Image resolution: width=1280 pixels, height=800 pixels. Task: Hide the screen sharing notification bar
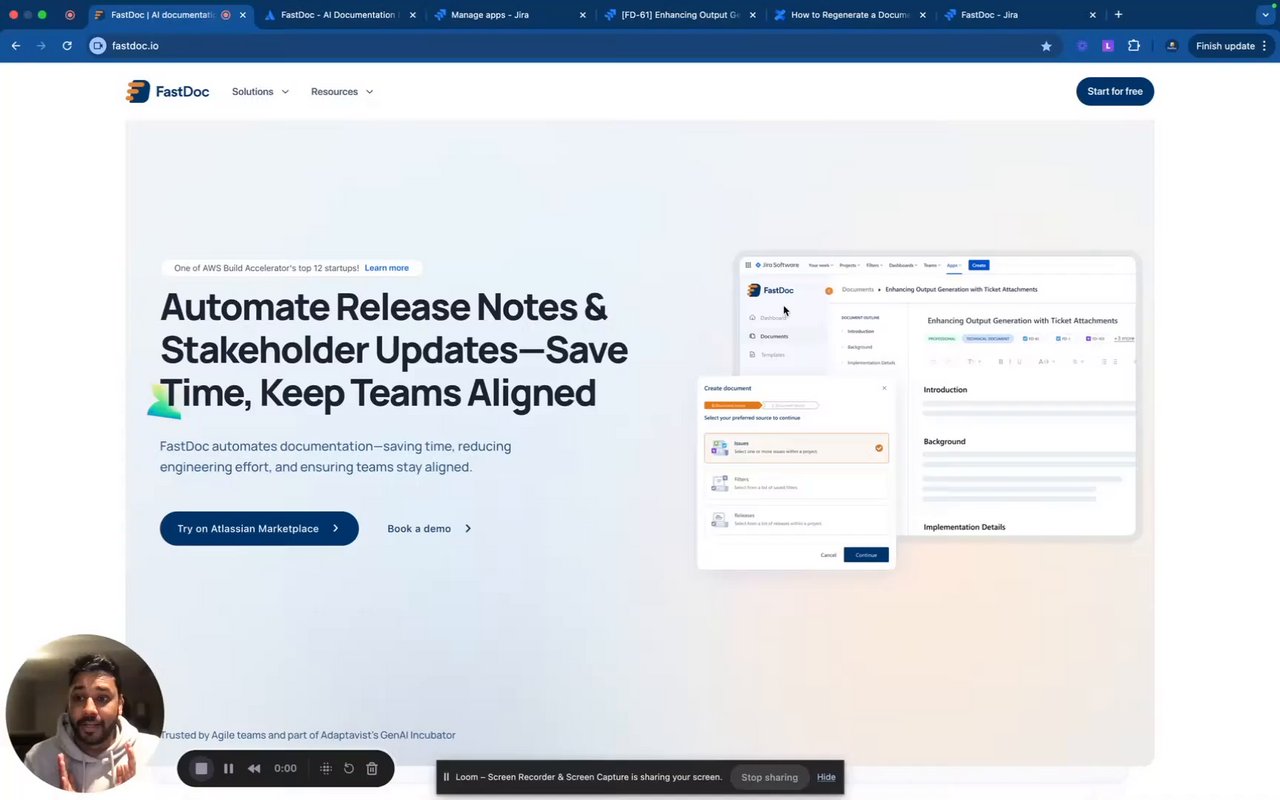click(x=826, y=777)
